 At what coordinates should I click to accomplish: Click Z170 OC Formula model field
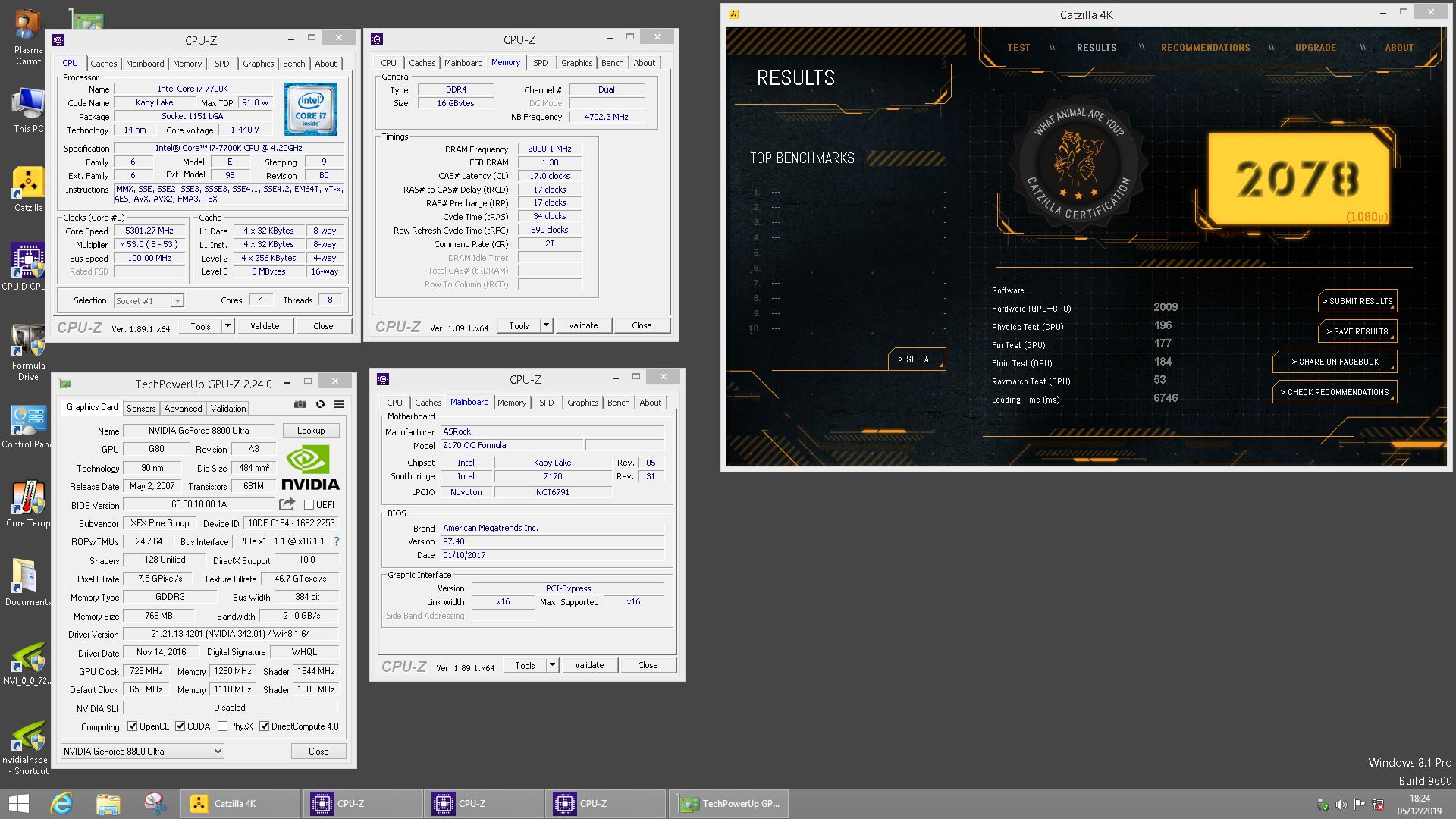513,445
